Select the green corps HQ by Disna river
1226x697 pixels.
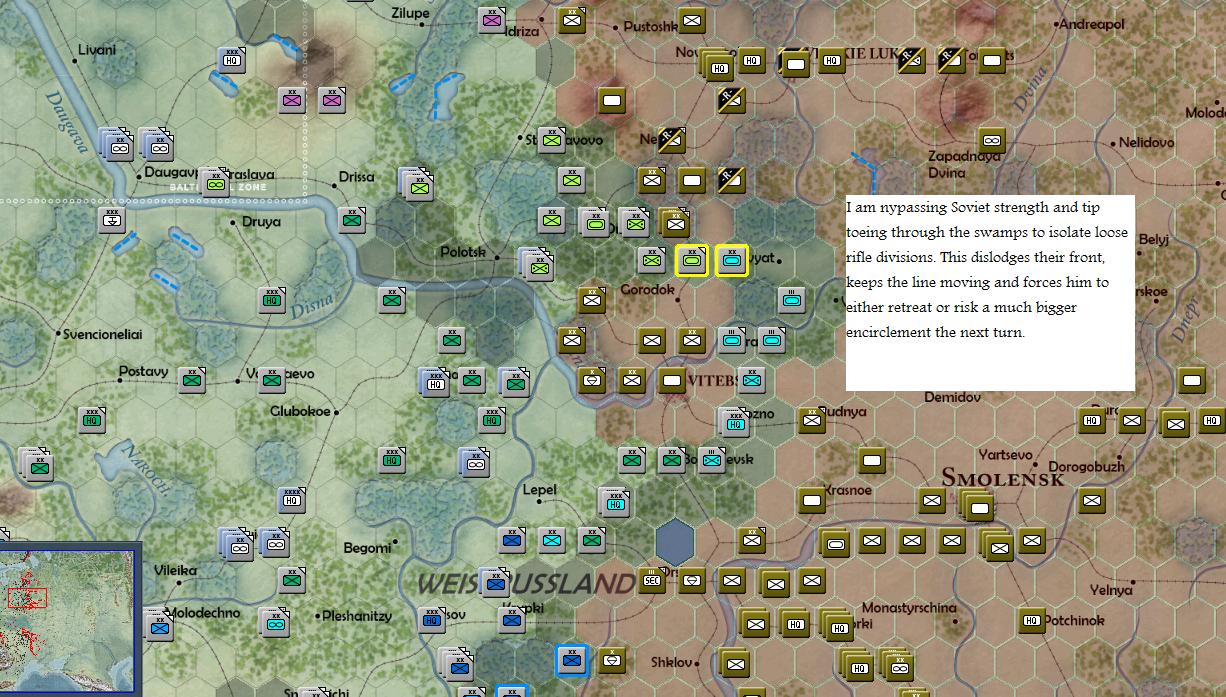coord(272,299)
